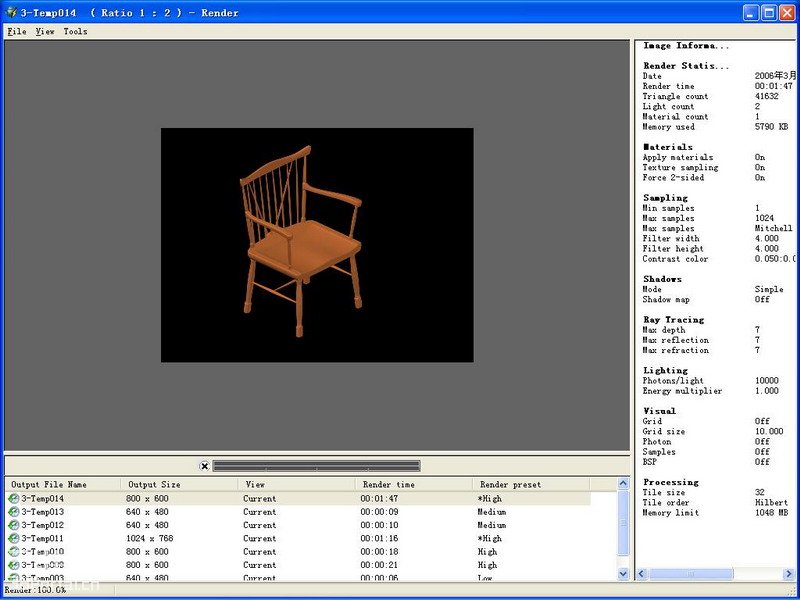Screen dimensions: 800x600
Task: Sort by Render preset column header
Action: (x=531, y=485)
